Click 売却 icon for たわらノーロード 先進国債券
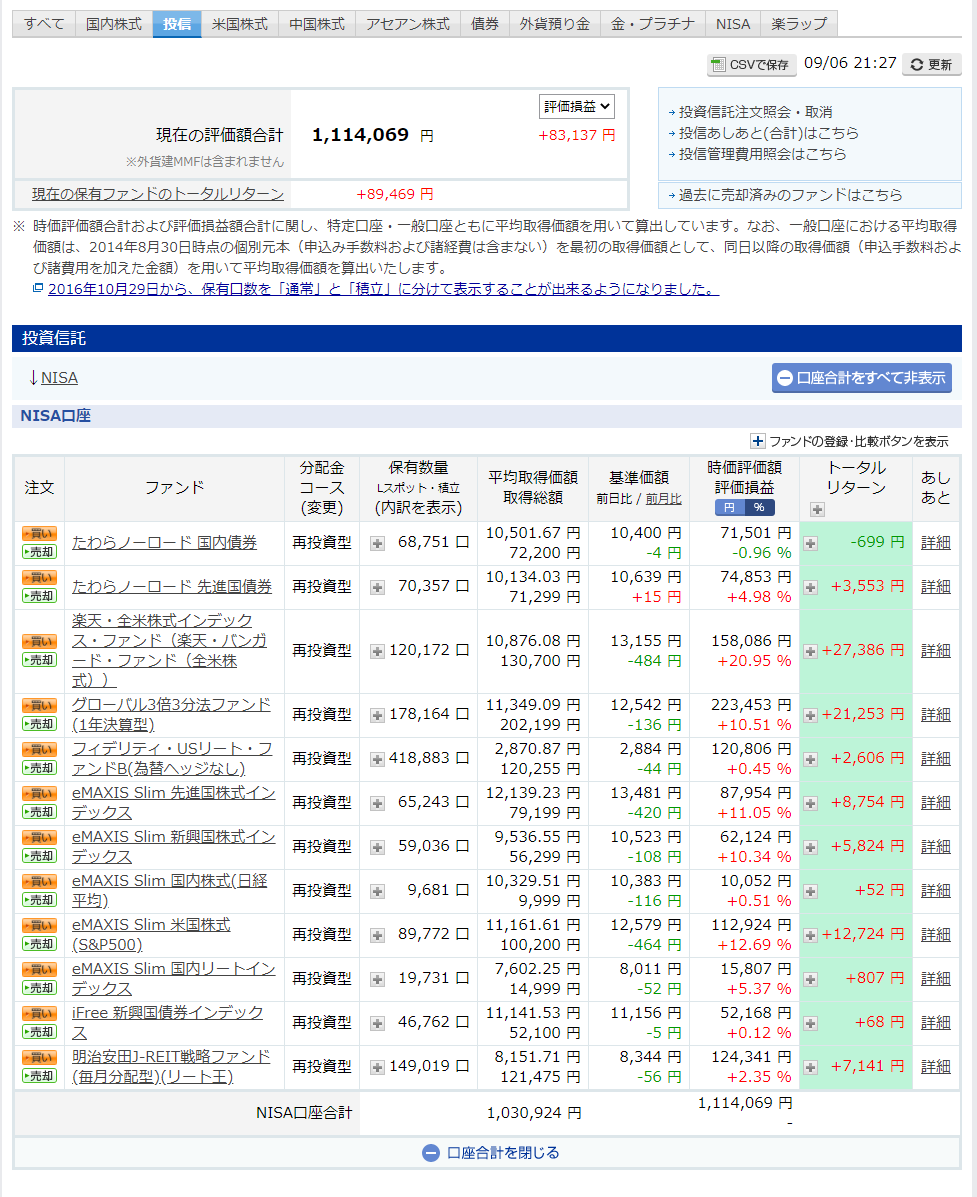 point(39,596)
